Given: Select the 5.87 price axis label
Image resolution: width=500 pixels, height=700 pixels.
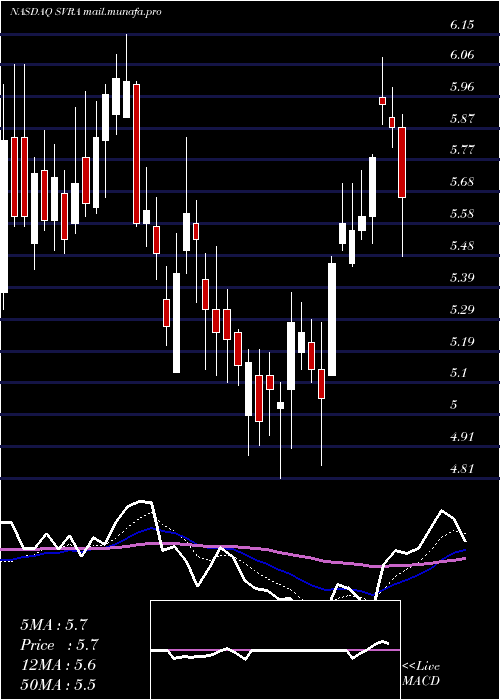Looking at the screenshot, I should pos(462,119).
